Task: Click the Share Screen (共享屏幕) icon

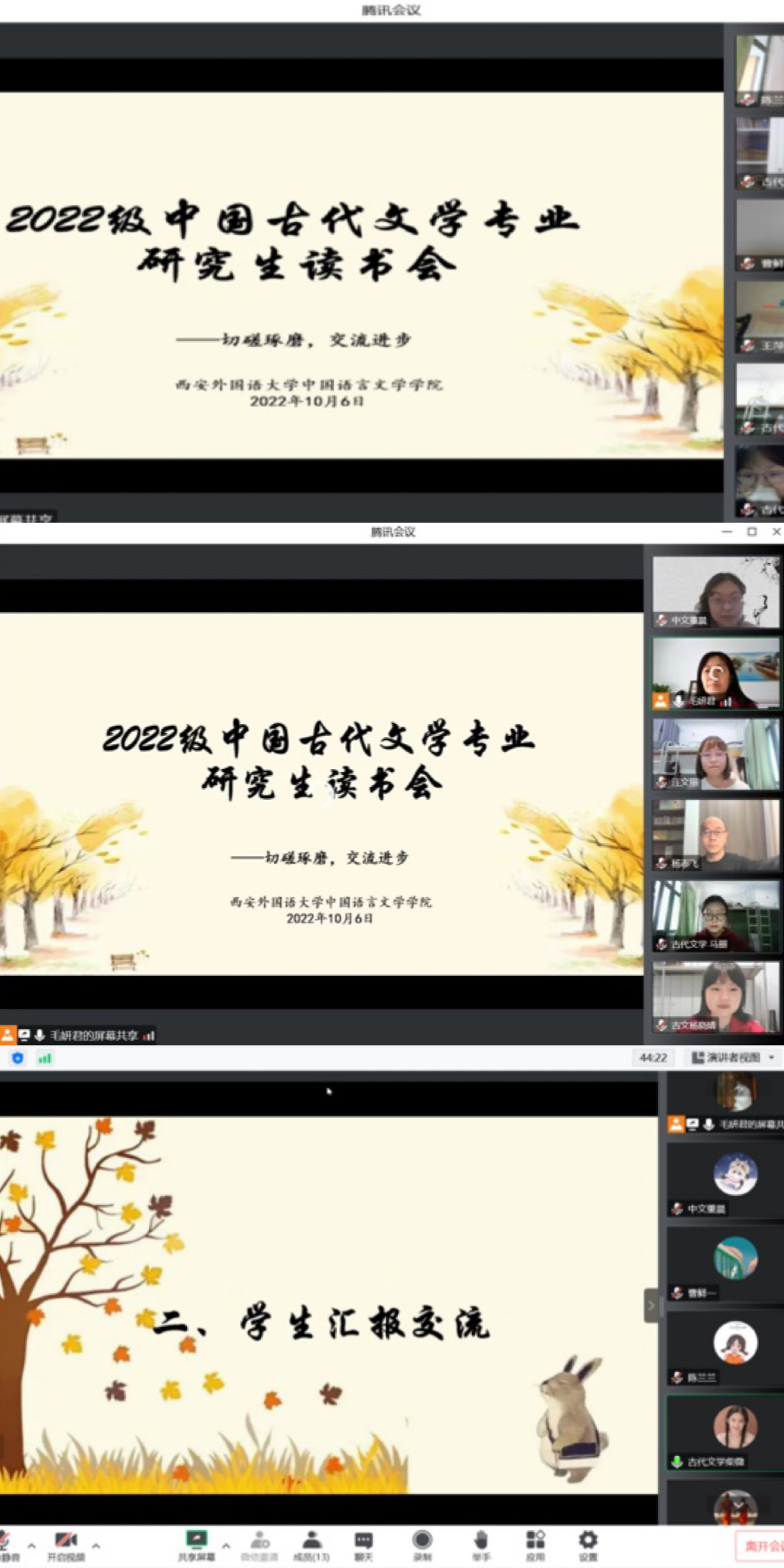Action: [x=196, y=1541]
